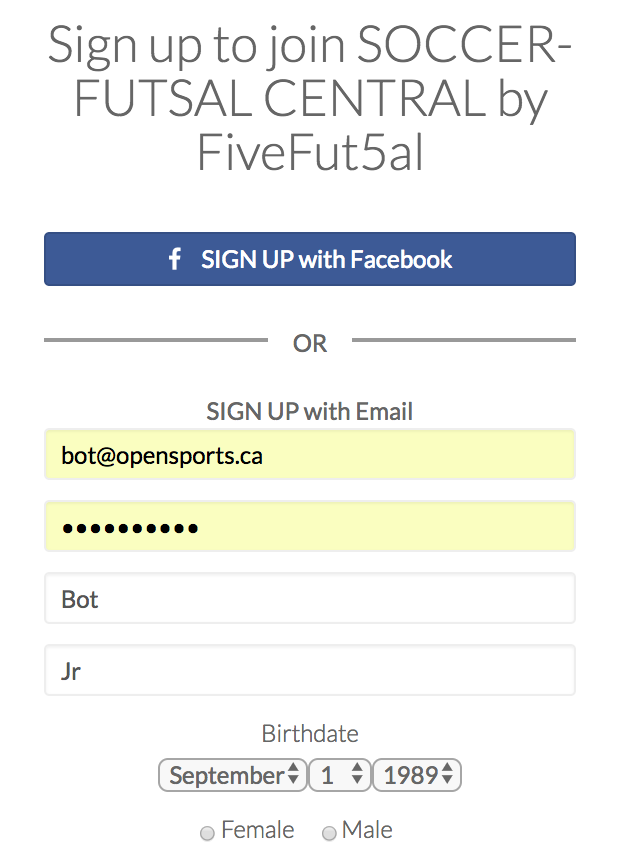Select the first name field showing Bot
626x858 pixels.
[x=310, y=599]
